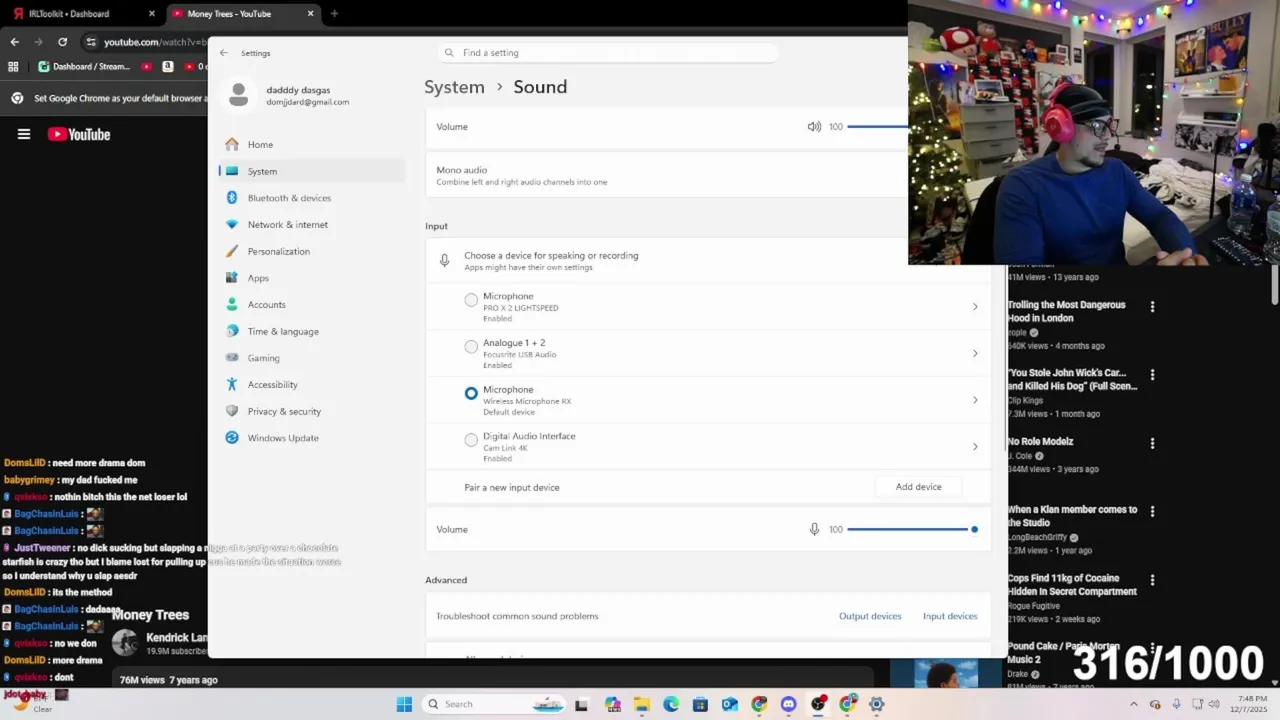The width and height of the screenshot is (1280, 720).
Task: Open options for You Stole John Wick's Car video
Action: [1152, 375]
